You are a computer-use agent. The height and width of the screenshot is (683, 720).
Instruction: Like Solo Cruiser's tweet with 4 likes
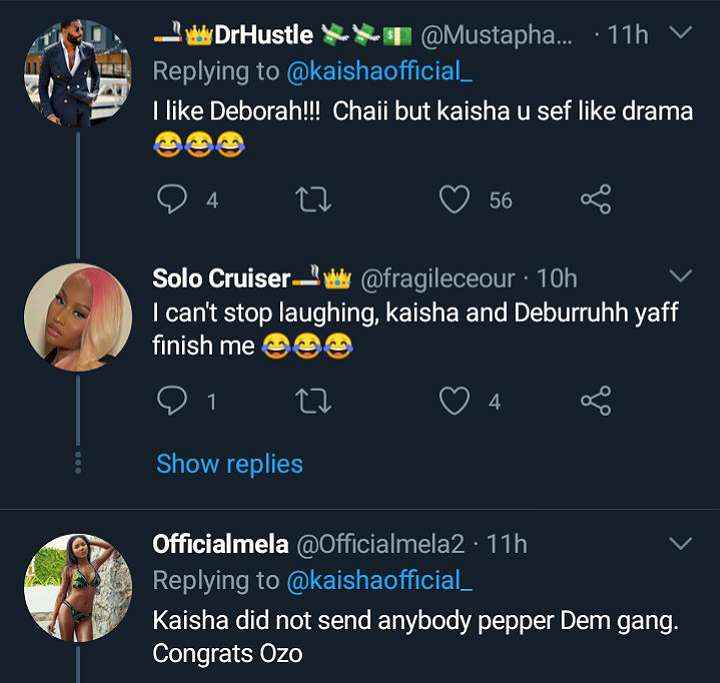click(455, 402)
